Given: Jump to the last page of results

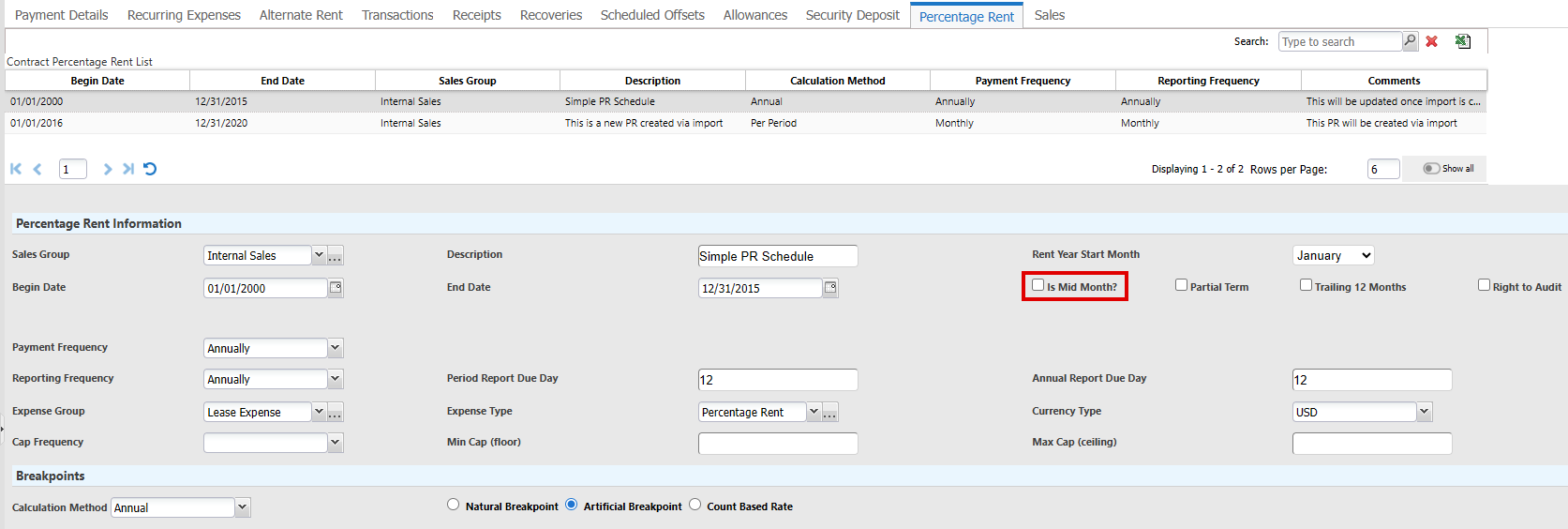Looking at the screenshot, I should point(128,169).
